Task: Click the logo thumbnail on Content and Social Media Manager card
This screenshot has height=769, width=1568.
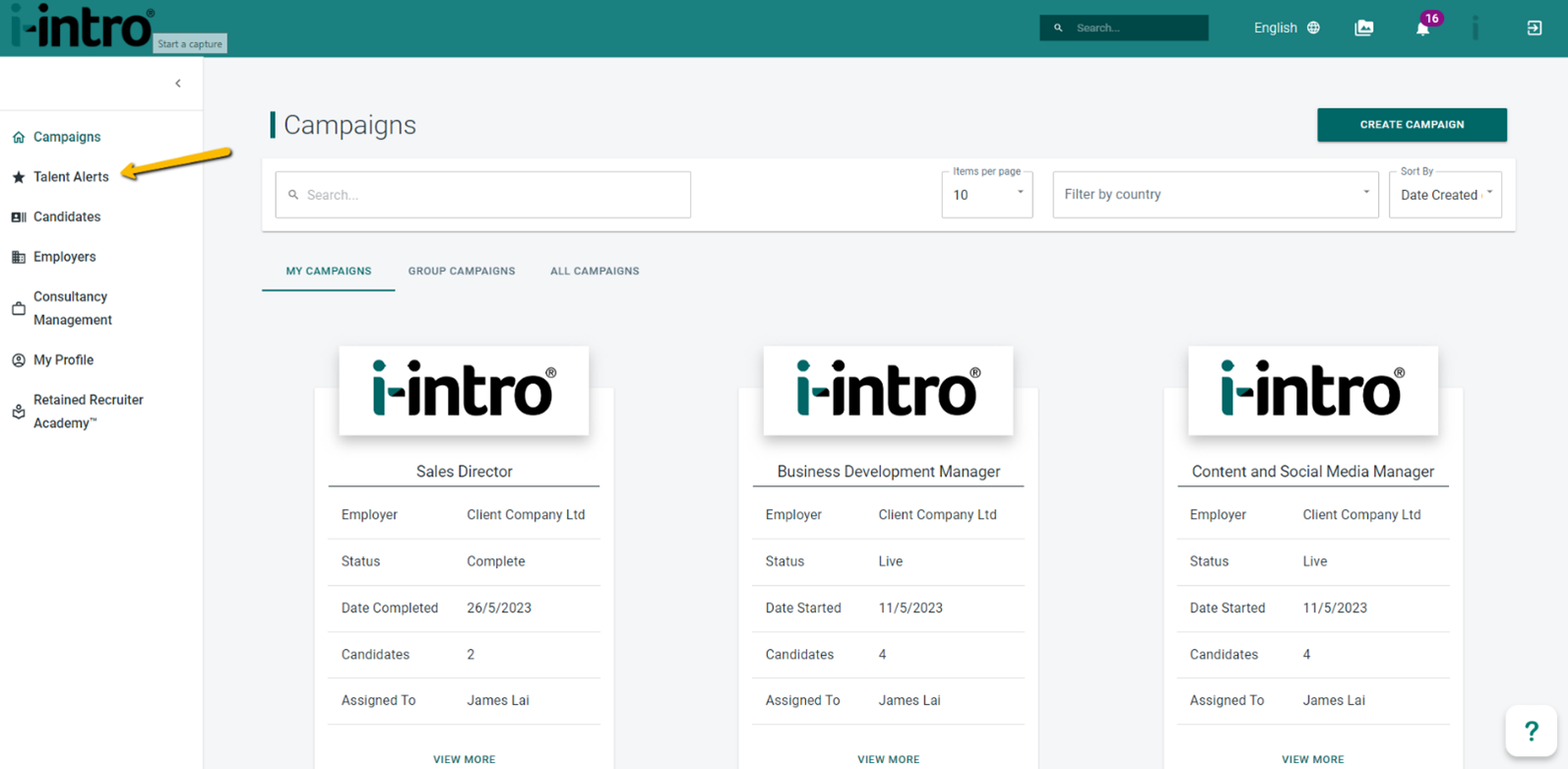Action: (x=1313, y=391)
